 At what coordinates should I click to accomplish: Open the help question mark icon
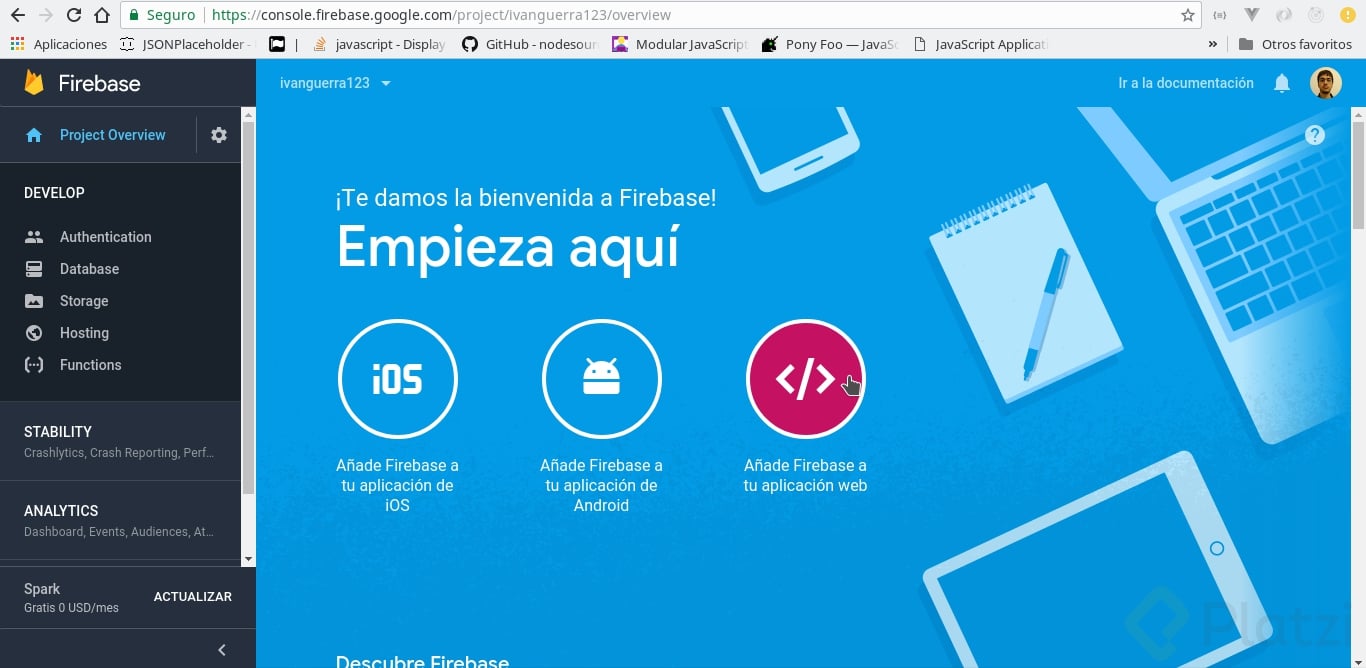[x=1315, y=135]
